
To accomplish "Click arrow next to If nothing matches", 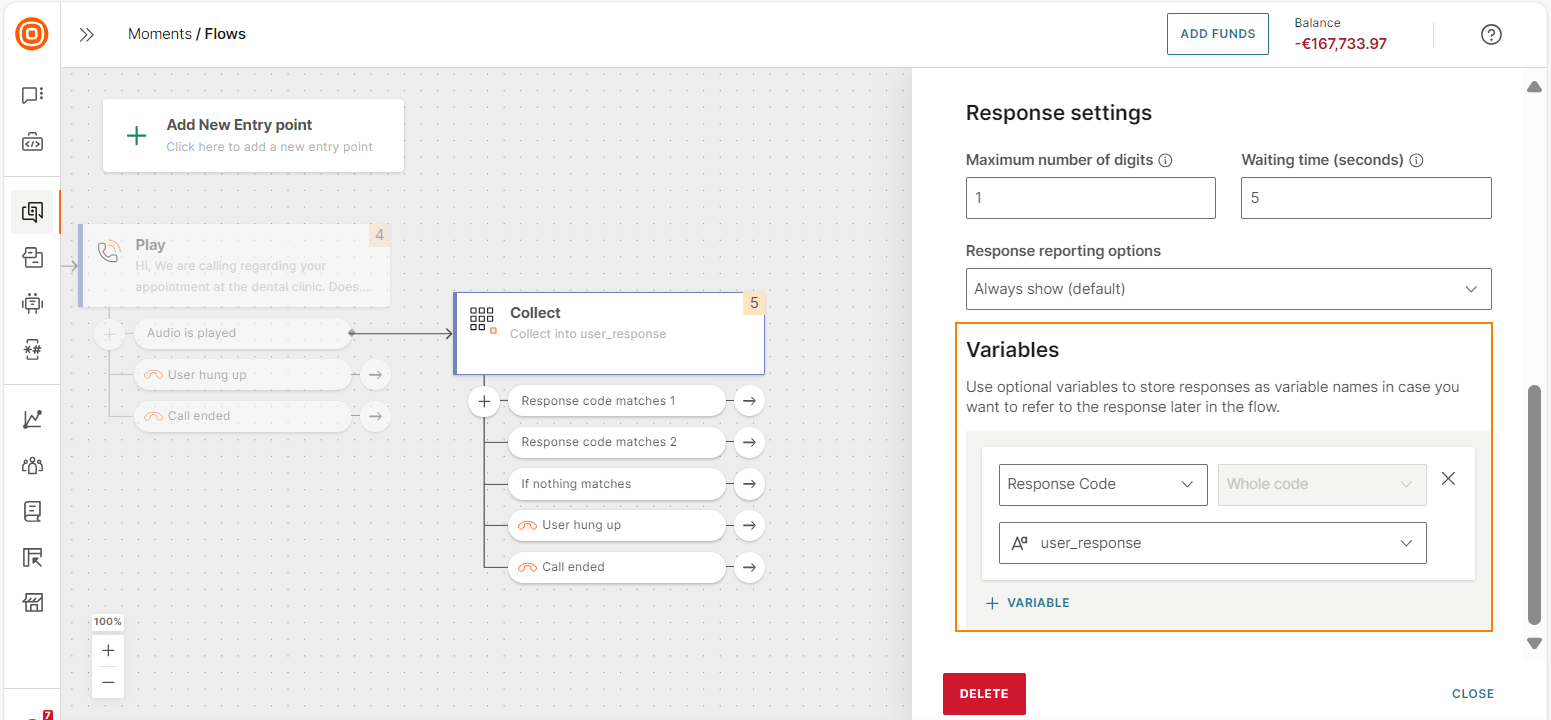I will pyautogui.click(x=749, y=485).
